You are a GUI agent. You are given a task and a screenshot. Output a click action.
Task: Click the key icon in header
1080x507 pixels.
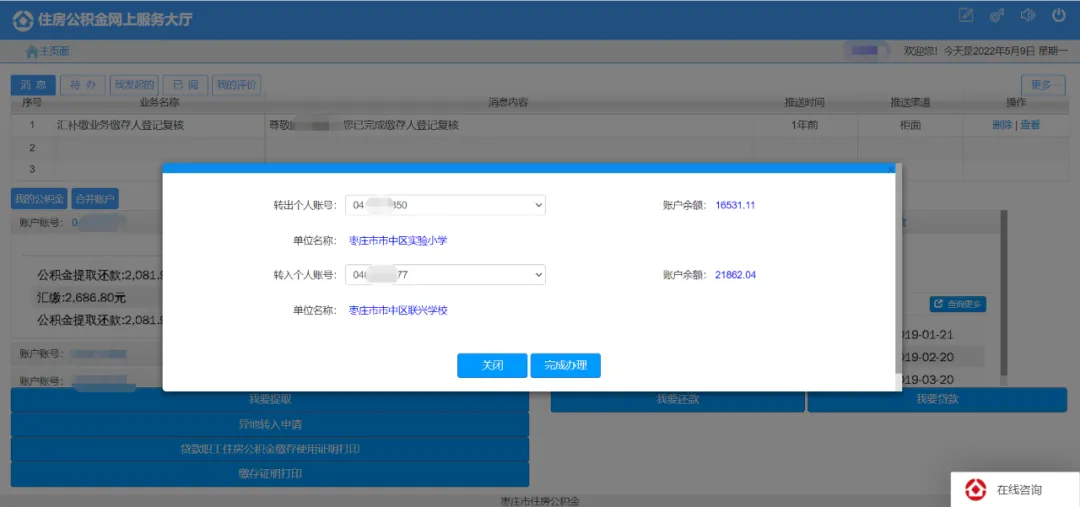tap(996, 15)
